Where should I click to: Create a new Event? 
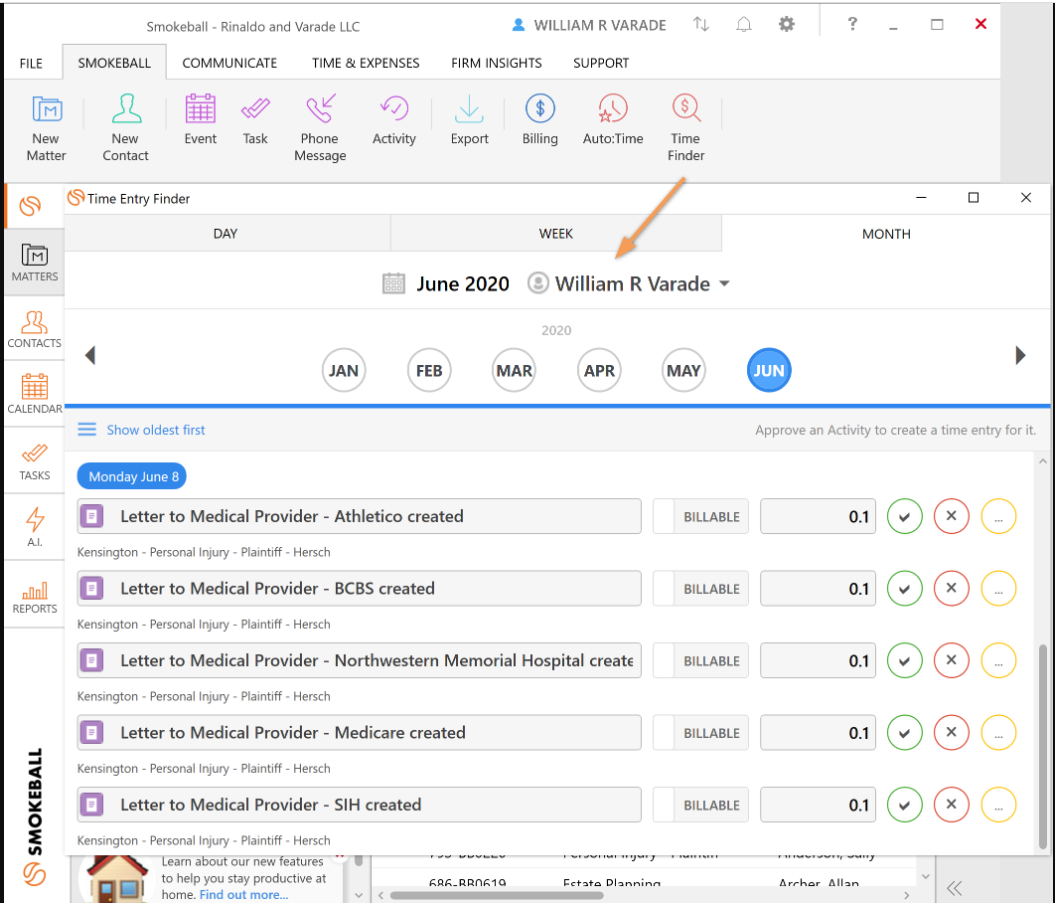(x=201, y=120)
